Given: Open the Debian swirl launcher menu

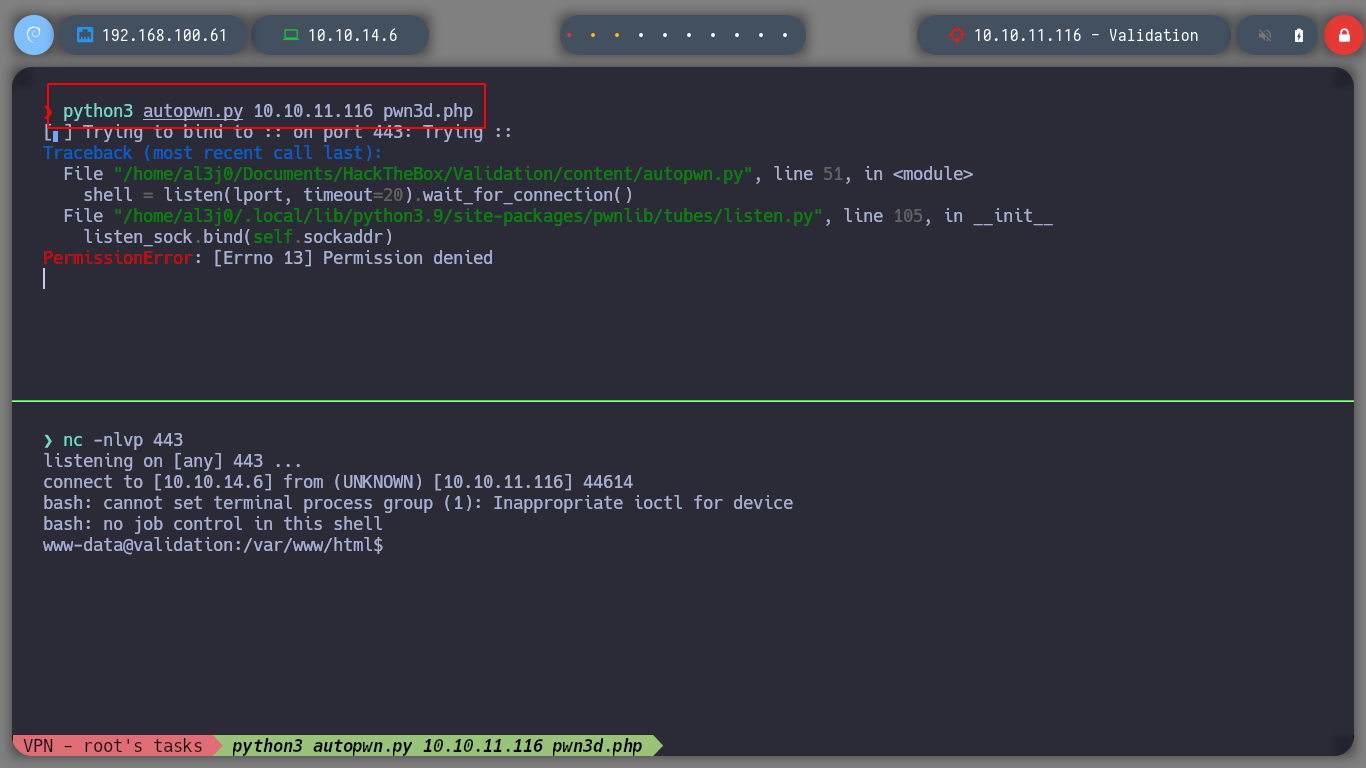Looking at the screenshot, I should coord(33,35).
